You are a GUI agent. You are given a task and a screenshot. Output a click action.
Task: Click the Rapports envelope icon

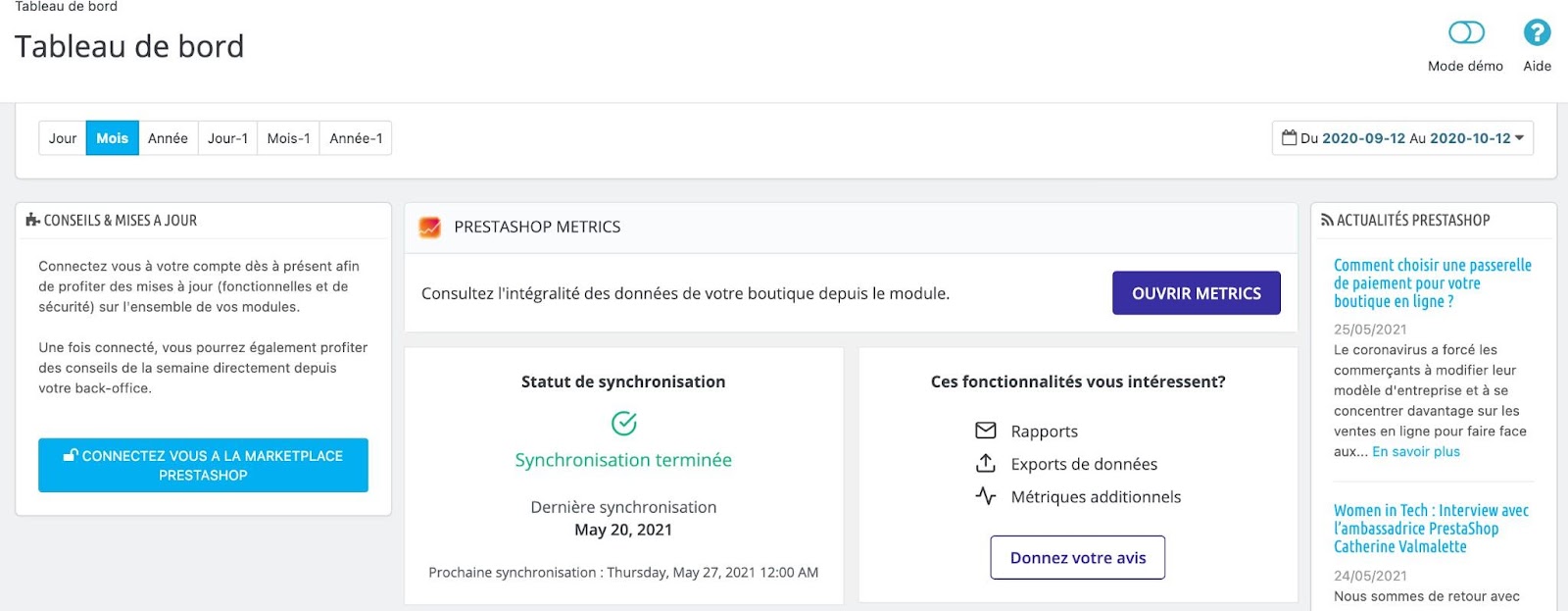(x=986, y=431)
